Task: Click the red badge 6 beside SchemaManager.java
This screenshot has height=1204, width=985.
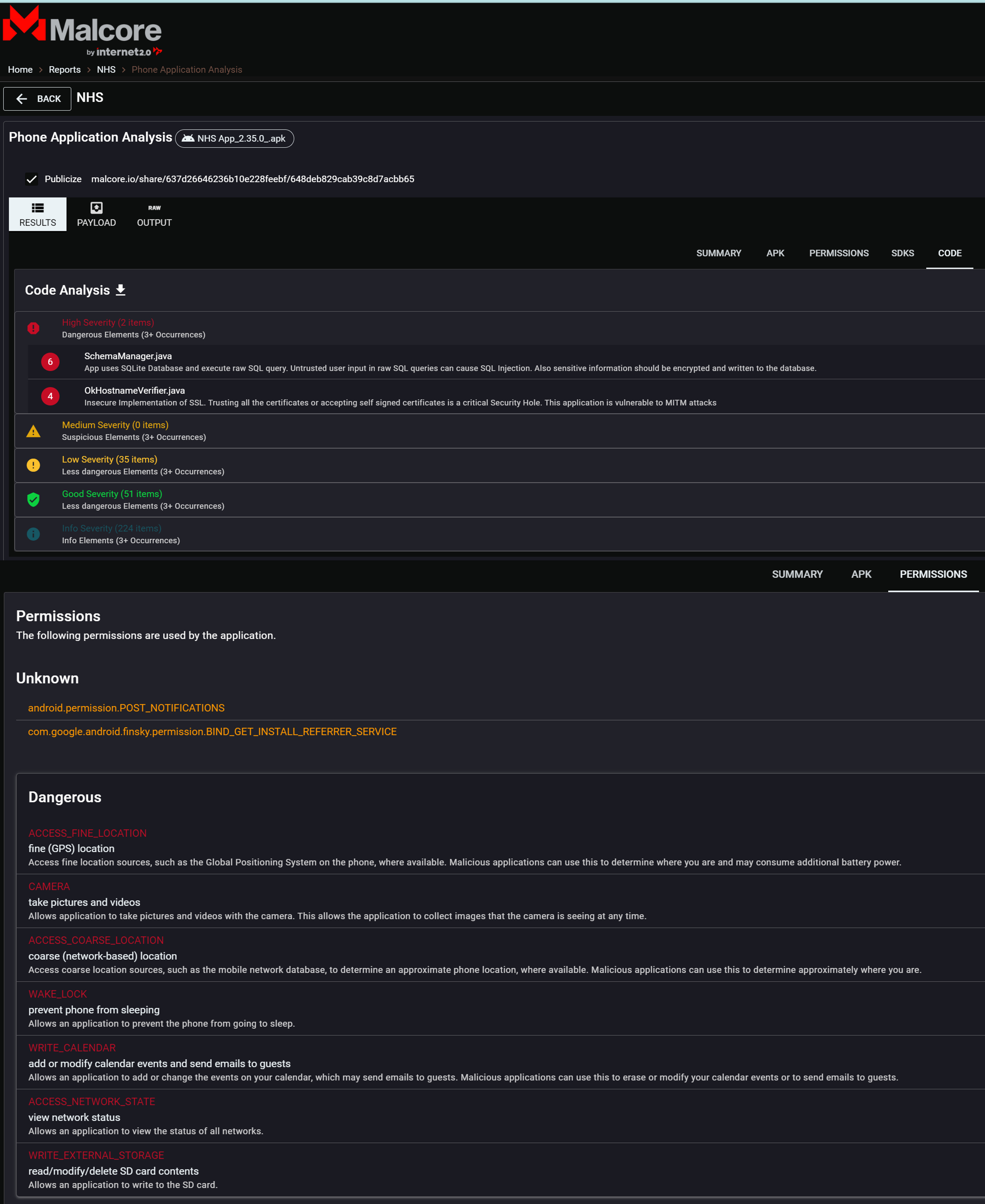Action: coord(50,362)
